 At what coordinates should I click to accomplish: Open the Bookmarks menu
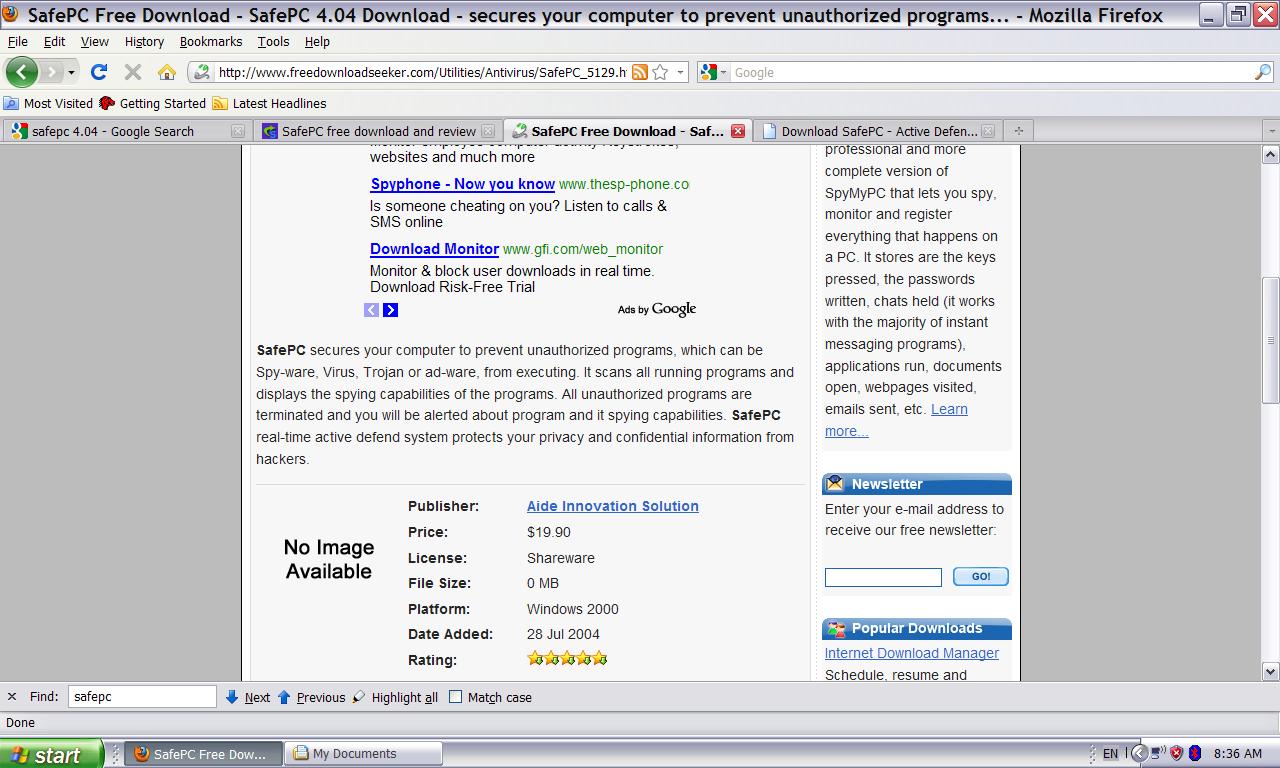(x=211, y=42)
